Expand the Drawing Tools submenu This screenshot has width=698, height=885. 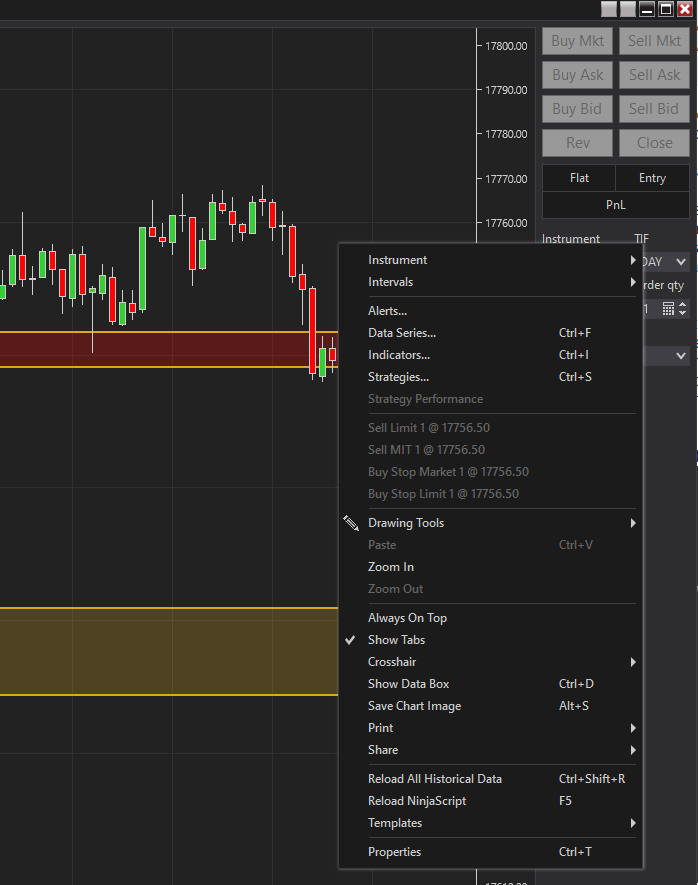[x=490, y=523]
